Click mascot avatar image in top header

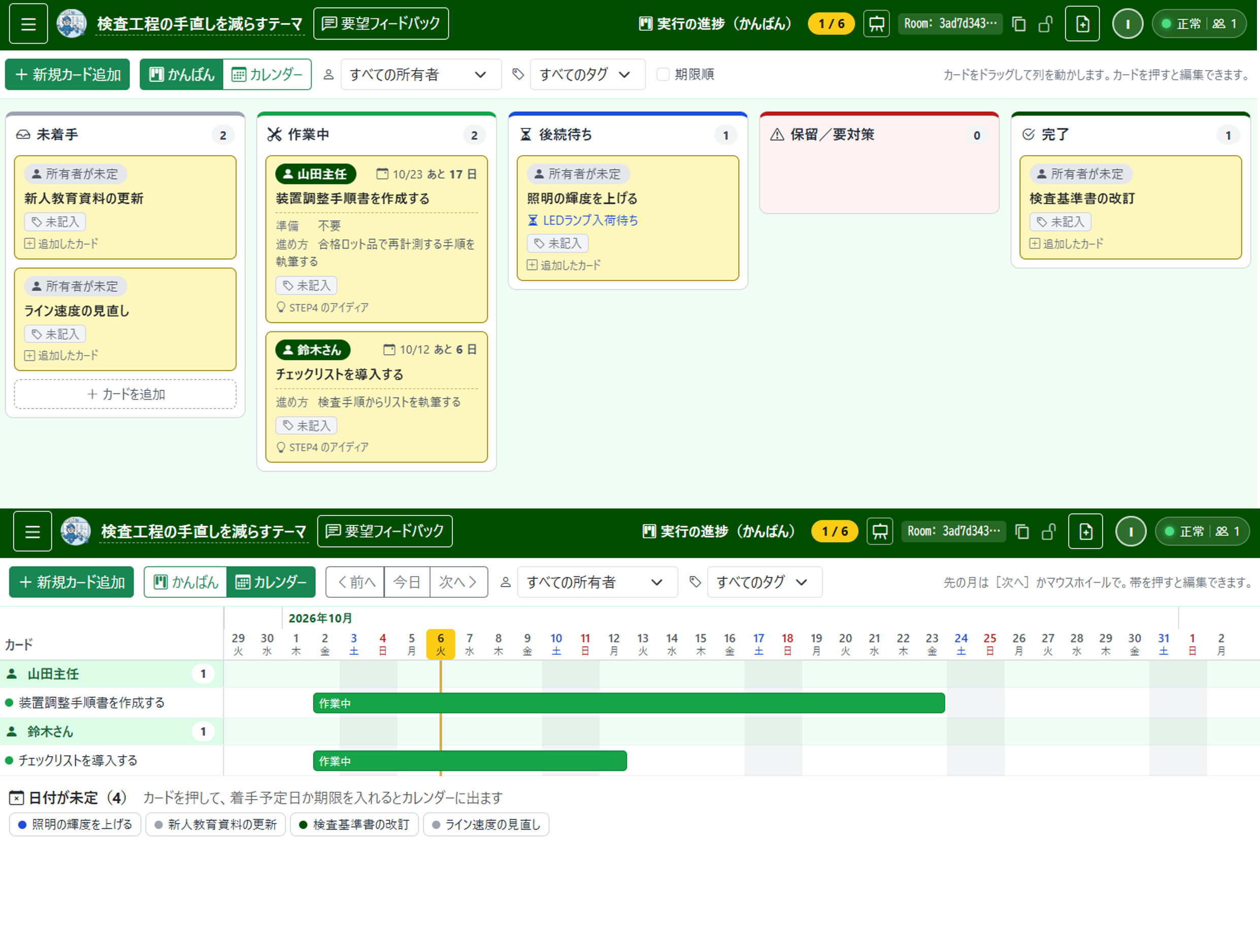tap(72, 24)
